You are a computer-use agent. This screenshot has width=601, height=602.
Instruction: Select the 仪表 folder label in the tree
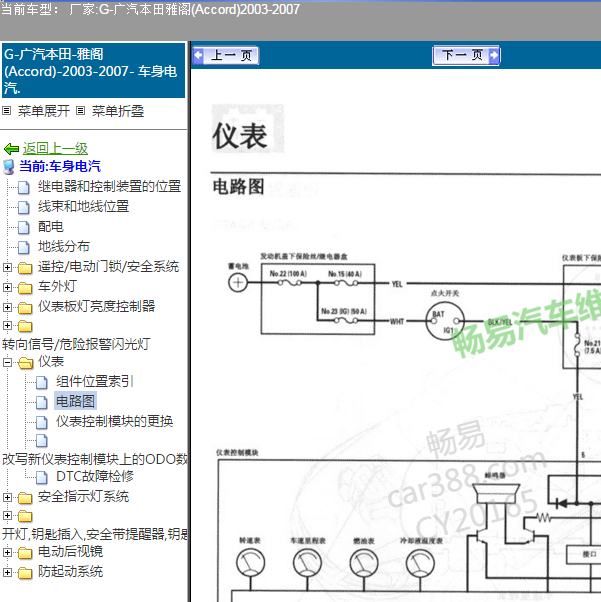coord(51,362)
